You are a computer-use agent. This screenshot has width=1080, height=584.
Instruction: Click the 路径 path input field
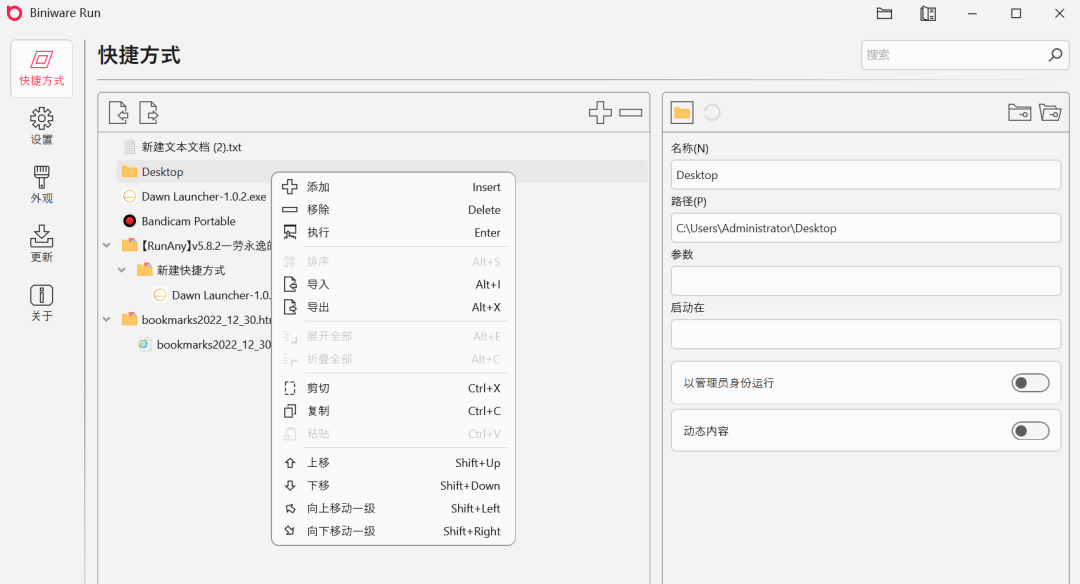point(865,228)
